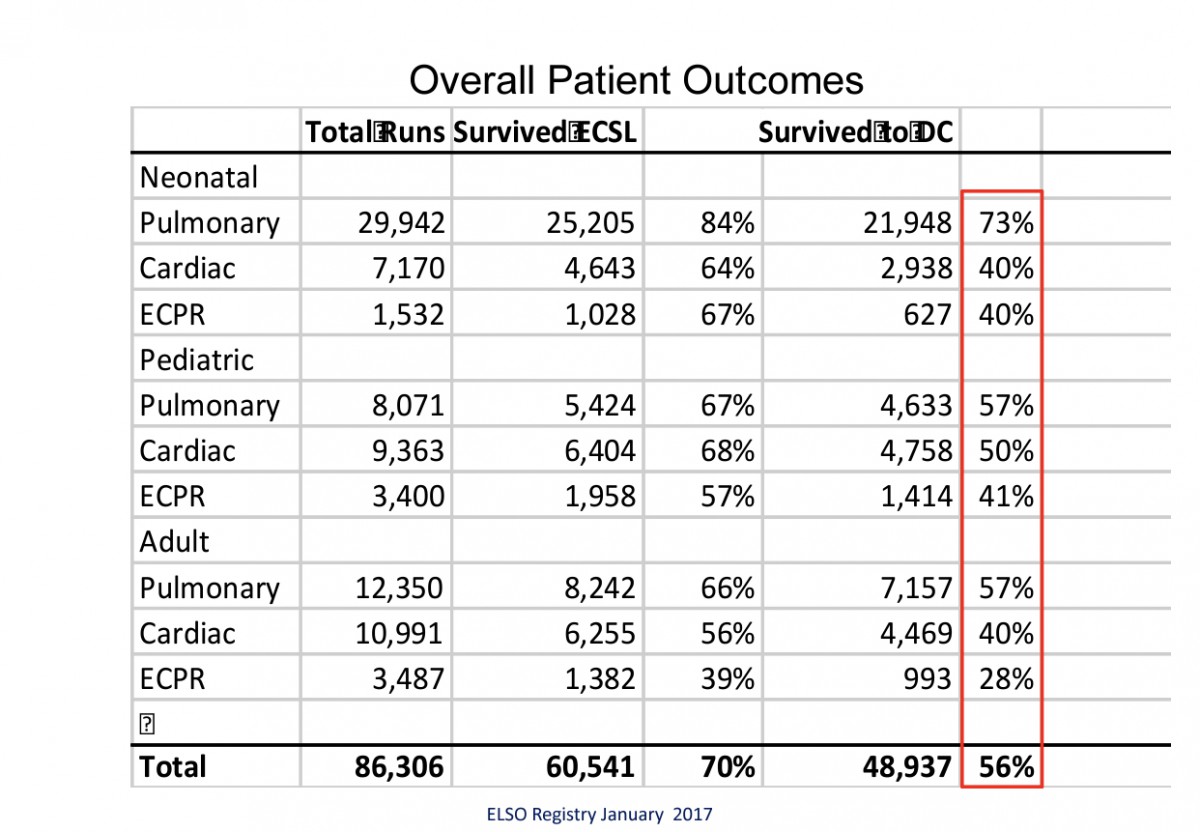Click the 86,306 grand total cell
The height and width of the screenshot is (832, 1200).
pos(399,767)
